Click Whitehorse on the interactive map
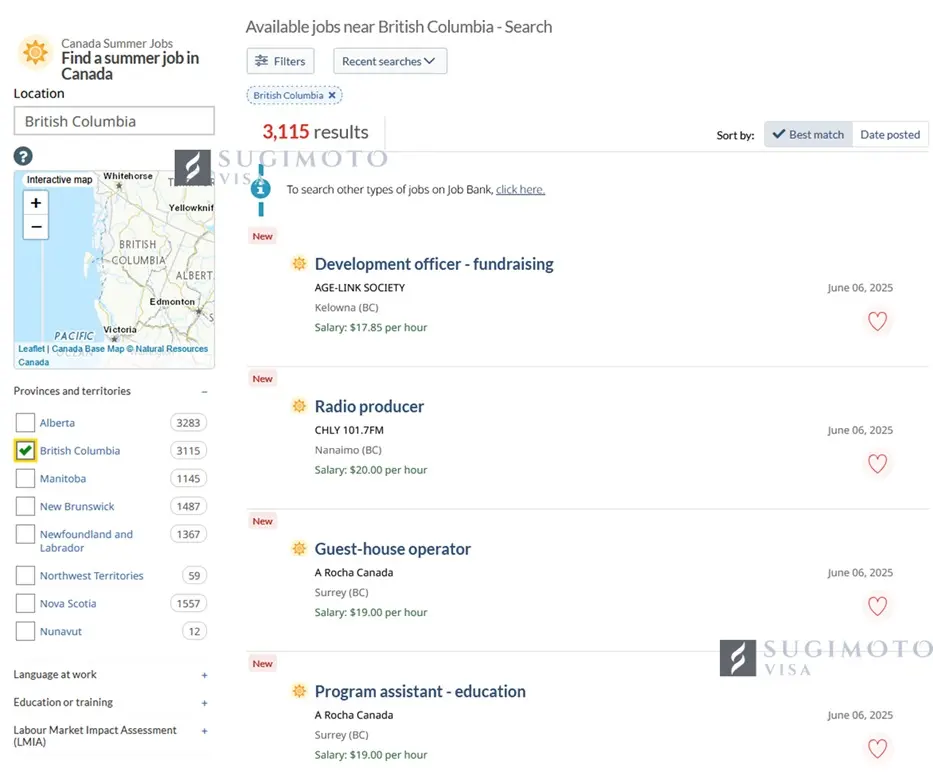Image resolution: width=933 pixels, height=780 pixels. (127, 176)
